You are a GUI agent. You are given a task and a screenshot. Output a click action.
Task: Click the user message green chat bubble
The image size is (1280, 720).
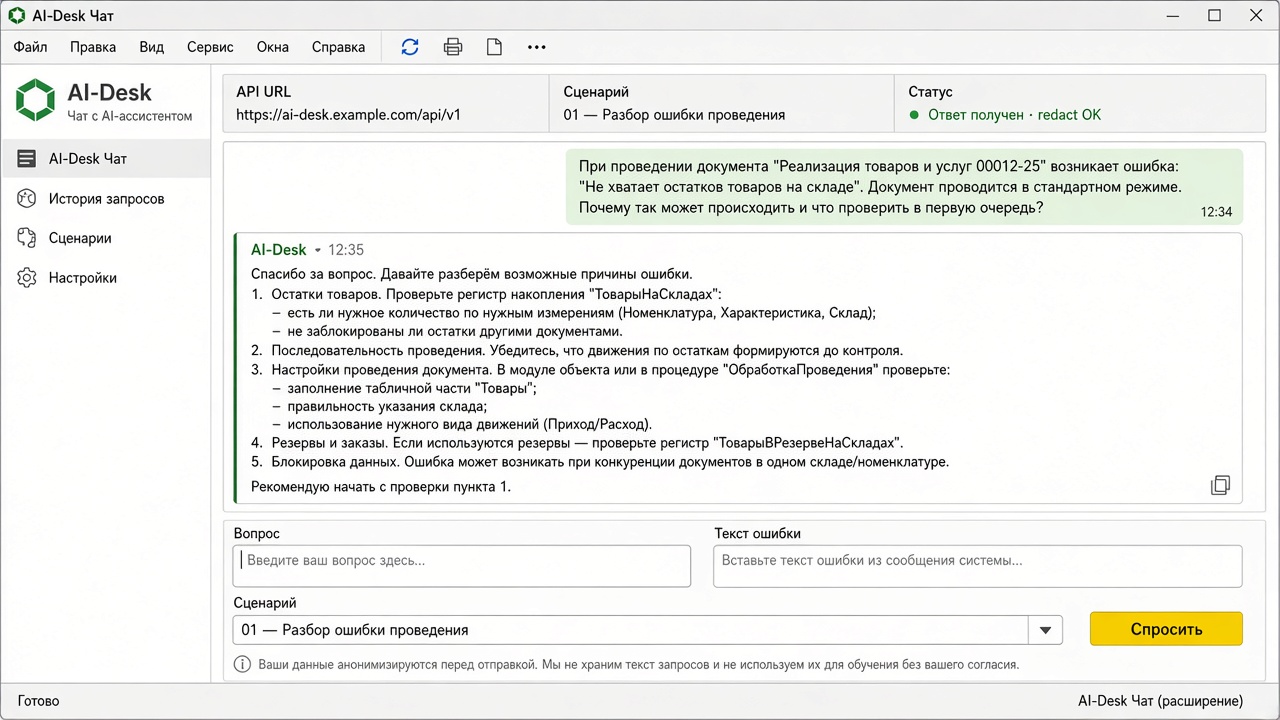pos(904,187)
